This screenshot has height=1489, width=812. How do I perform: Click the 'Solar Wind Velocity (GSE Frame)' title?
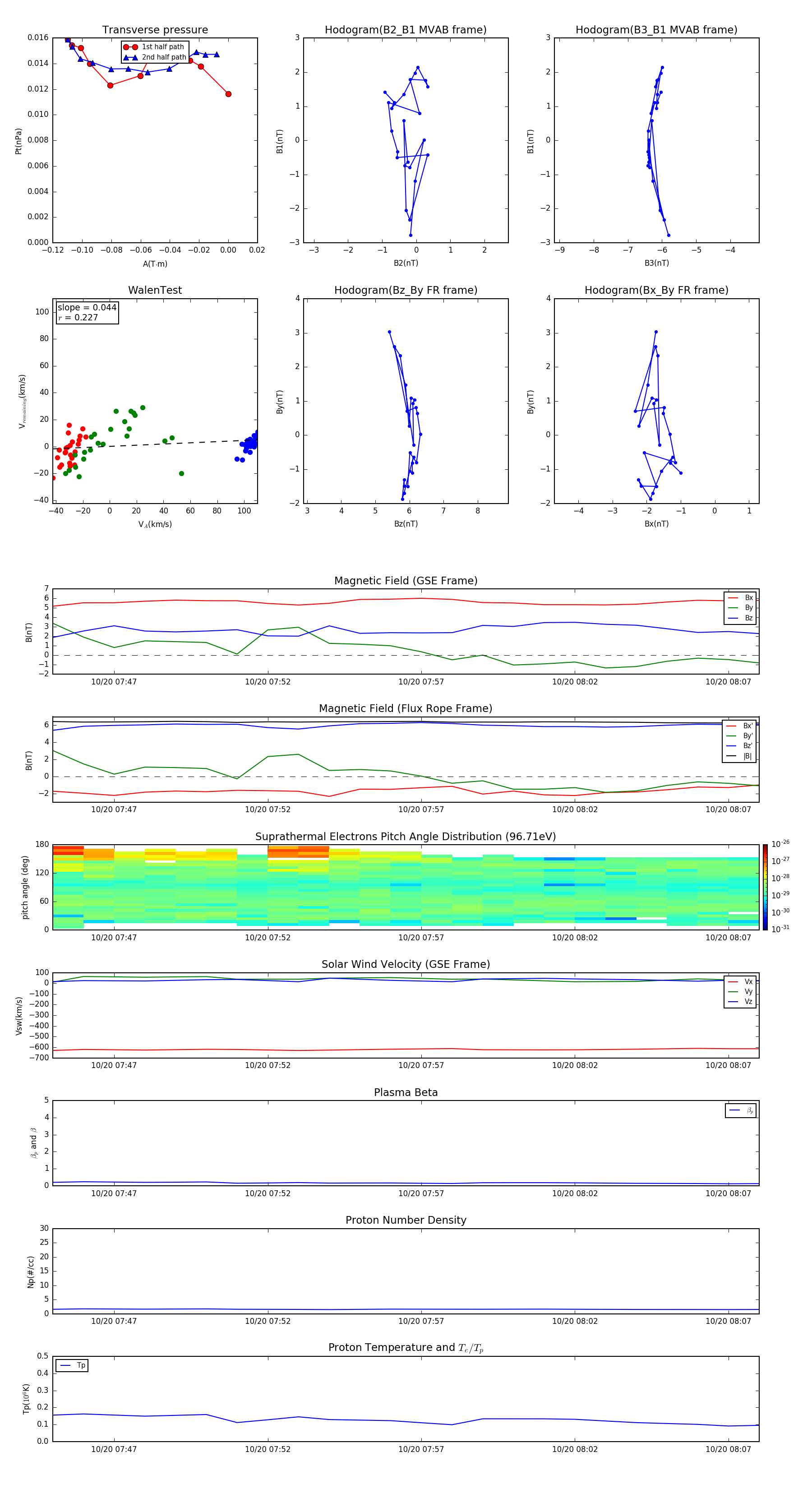tap(406, 964)
